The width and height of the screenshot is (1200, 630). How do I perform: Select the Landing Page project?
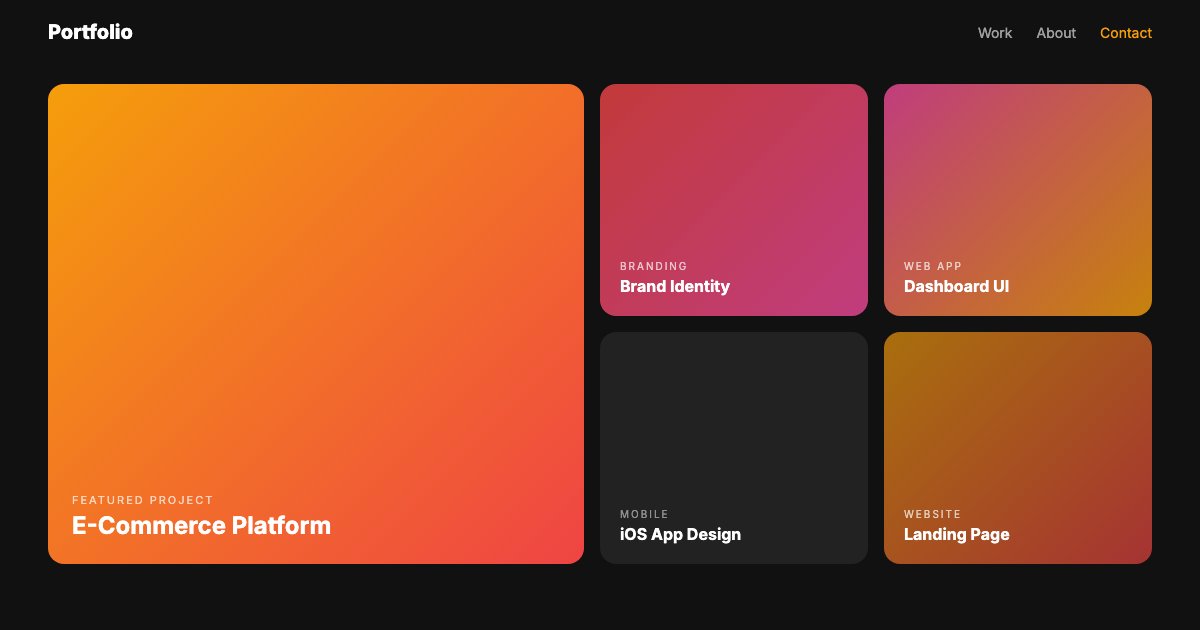[x=1018, y=420]
